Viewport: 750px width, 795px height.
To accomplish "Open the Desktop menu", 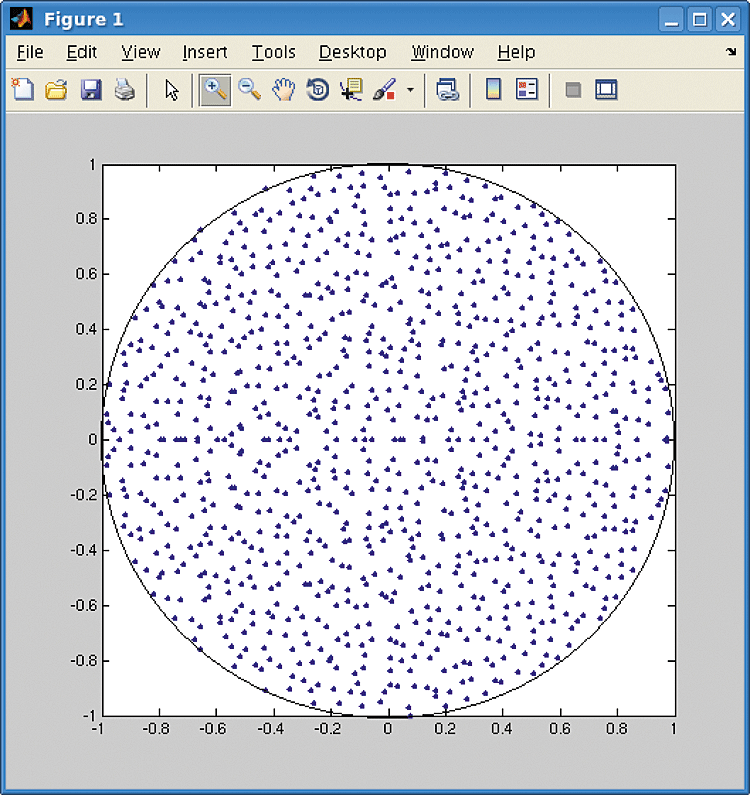I will click(x=352, y=52).
